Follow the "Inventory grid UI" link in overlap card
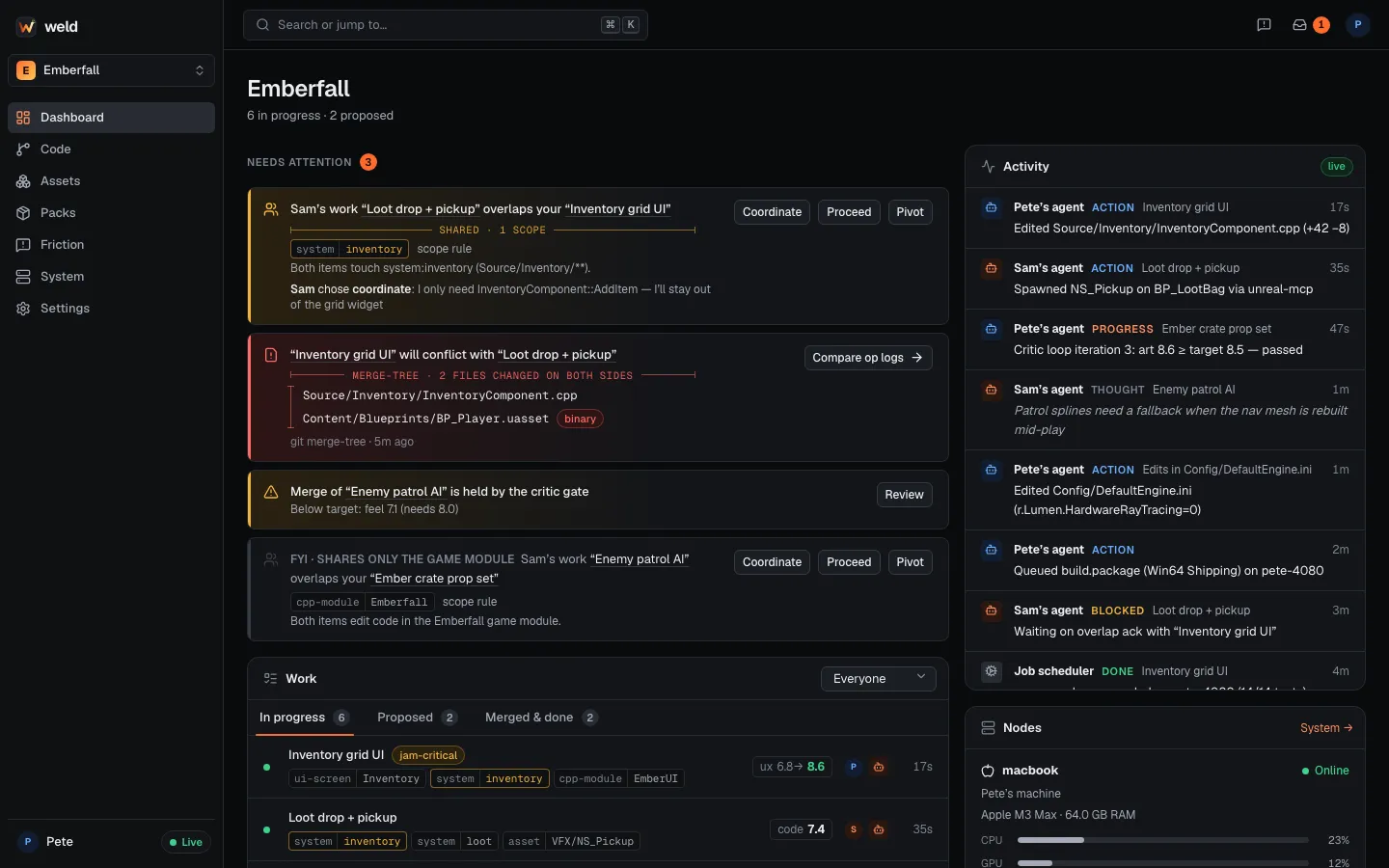 [618, 209]
